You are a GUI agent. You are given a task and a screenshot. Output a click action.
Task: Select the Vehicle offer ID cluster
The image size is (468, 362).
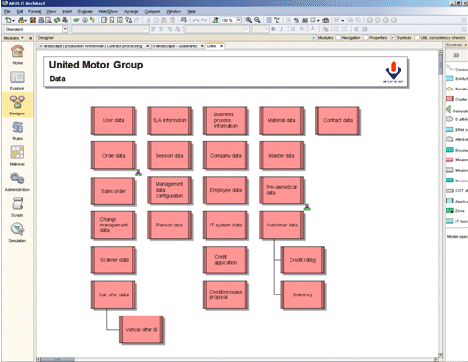click(141, 330)
